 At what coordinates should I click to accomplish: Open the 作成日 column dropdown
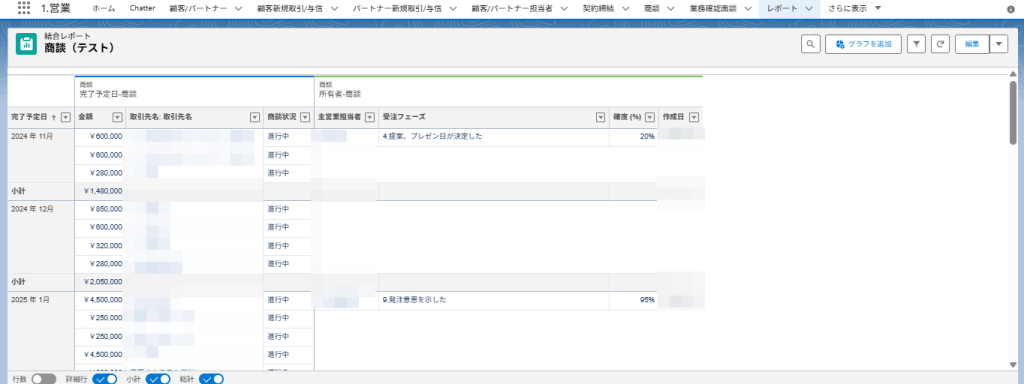coord(694,117)
